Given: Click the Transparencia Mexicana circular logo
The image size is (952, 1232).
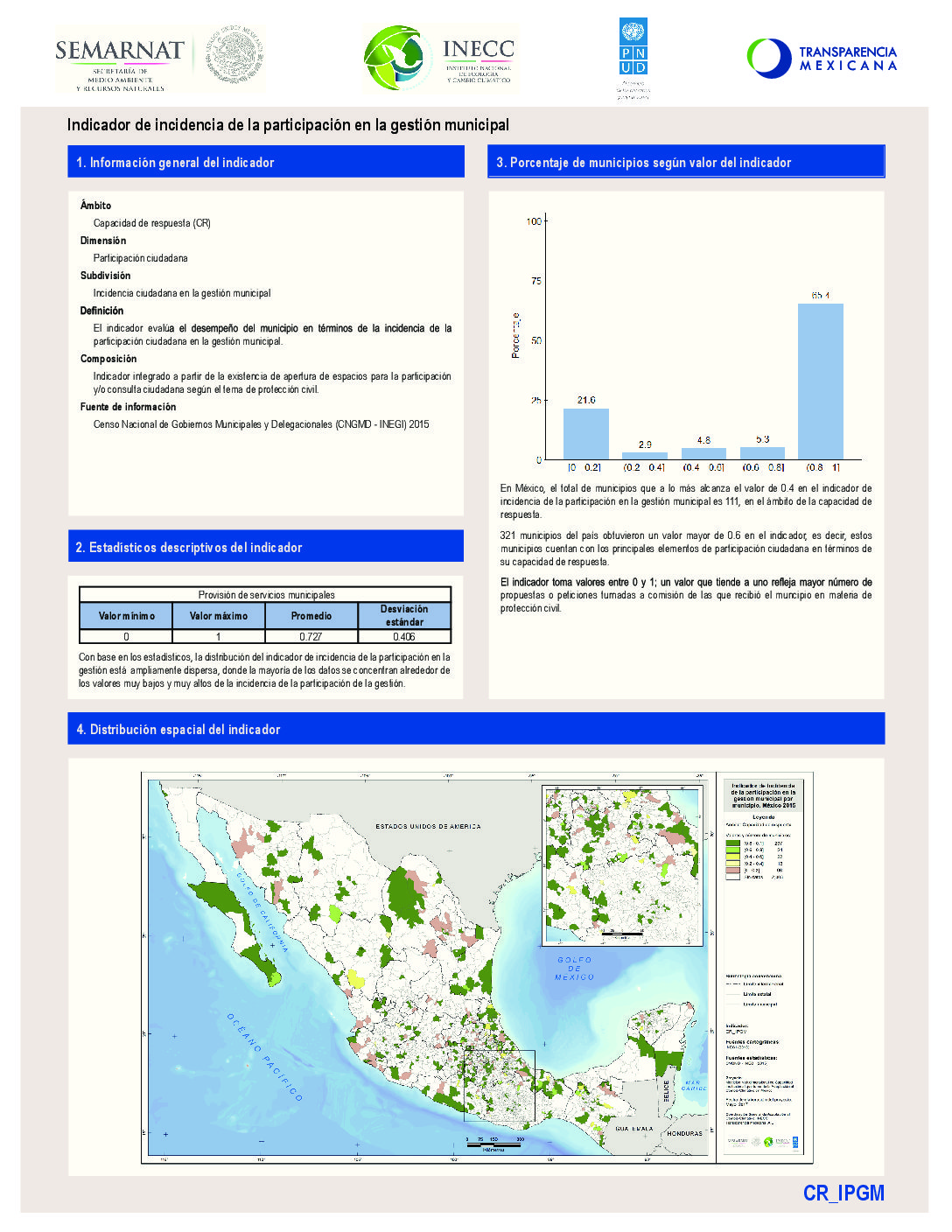Looking at the screenshot, I should [769, 58].
